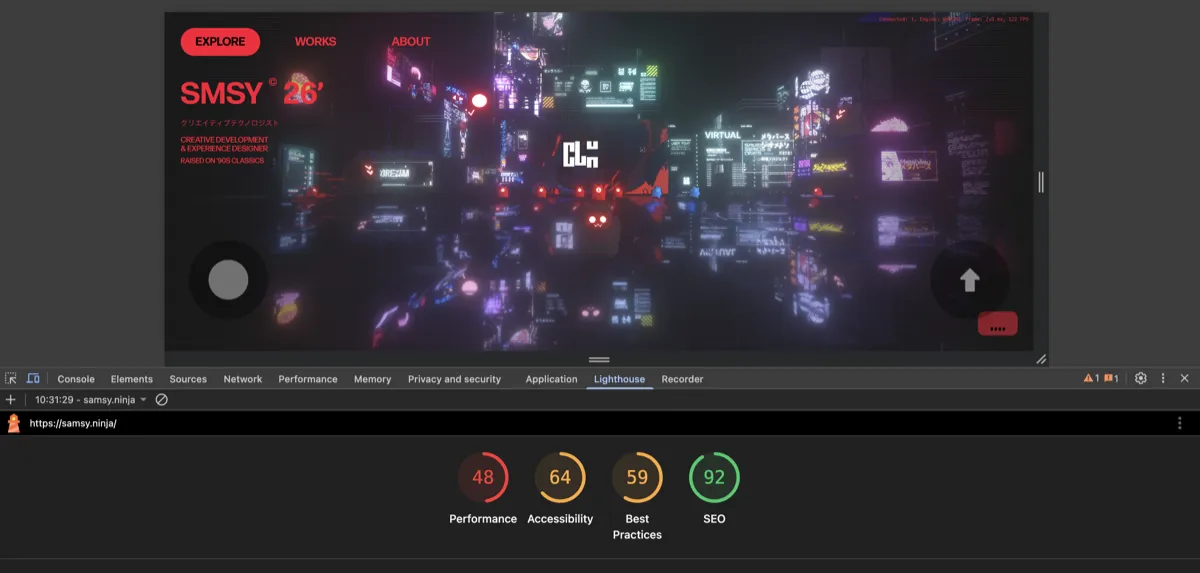
Task: Click the inspect element picker icon
Action: (x=11, y=379)
